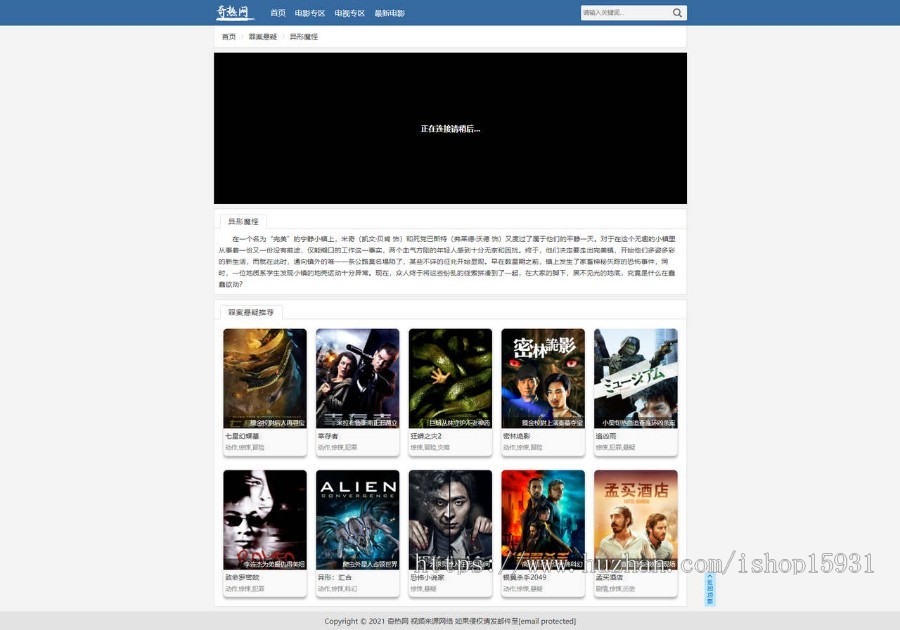This screenshot has width=900, height=630.
Task: Open 电影专区 in the top navigation
Action: pyautogui.click(x=310, y=13)
